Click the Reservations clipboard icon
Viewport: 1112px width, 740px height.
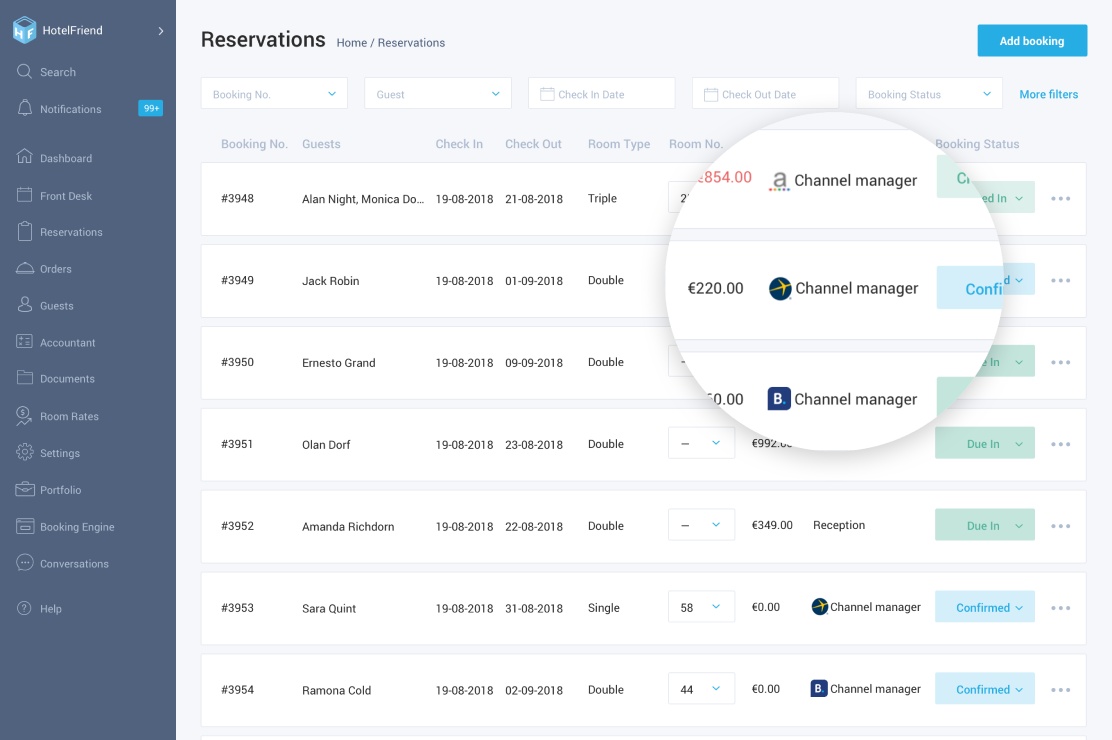tap(24, 231)
